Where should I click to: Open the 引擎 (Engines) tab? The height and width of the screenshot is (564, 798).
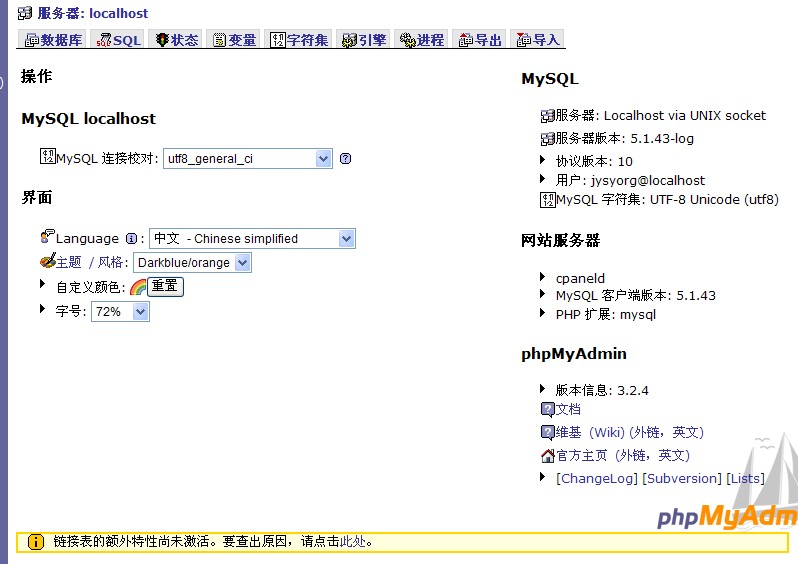click(x=364, y=39)
